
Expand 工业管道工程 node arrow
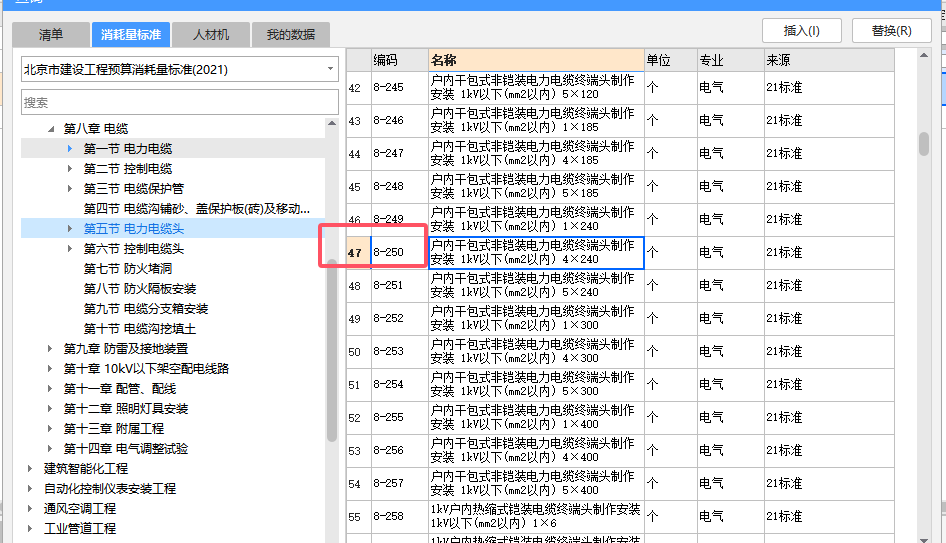pyautogui.click(x=30, y=529)
